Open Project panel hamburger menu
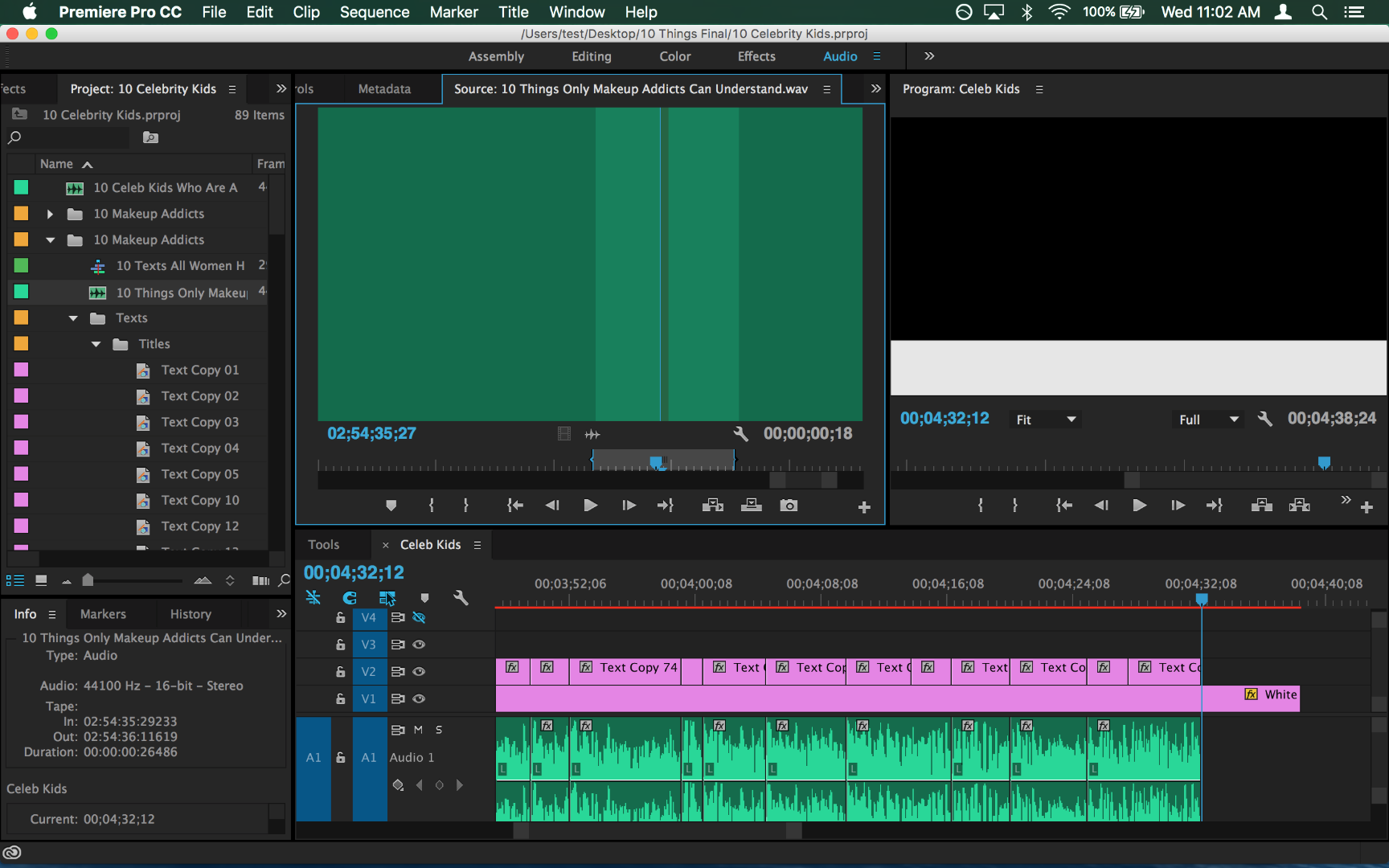The height and width of the screenshot is (868, 1389). (x=232, y=89)
